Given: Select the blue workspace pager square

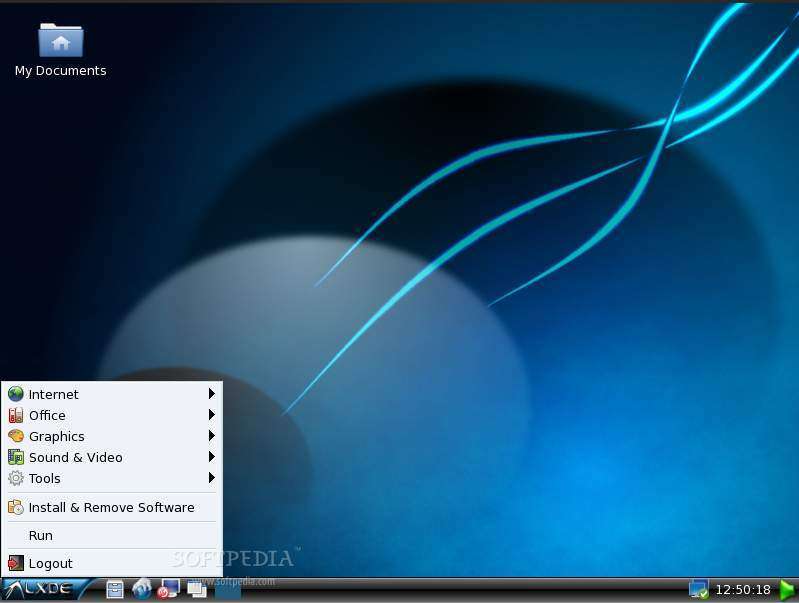Looking at the screenshot, I should tap(227, 590).
